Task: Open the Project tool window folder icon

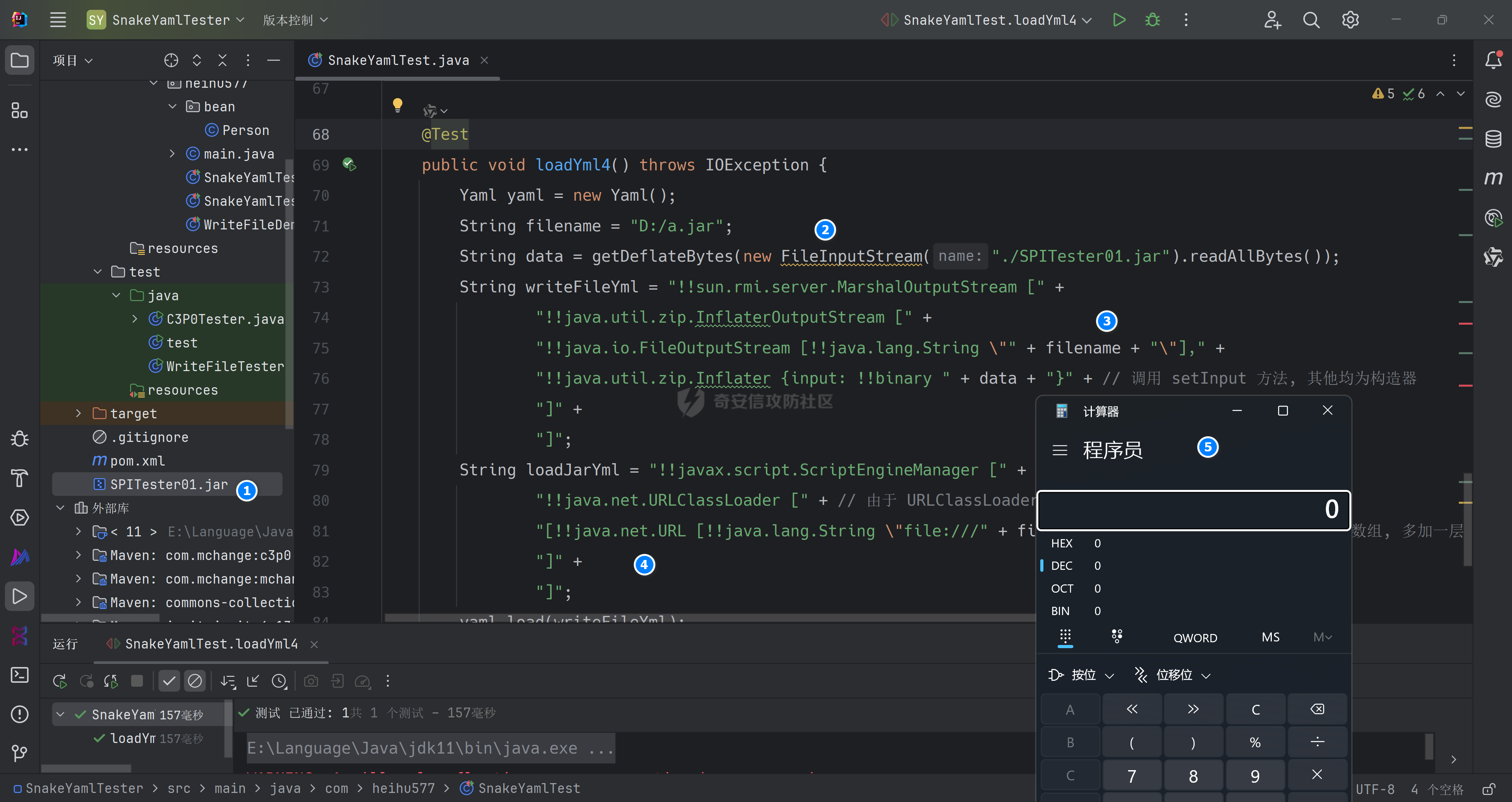Action: click(19, 61)
